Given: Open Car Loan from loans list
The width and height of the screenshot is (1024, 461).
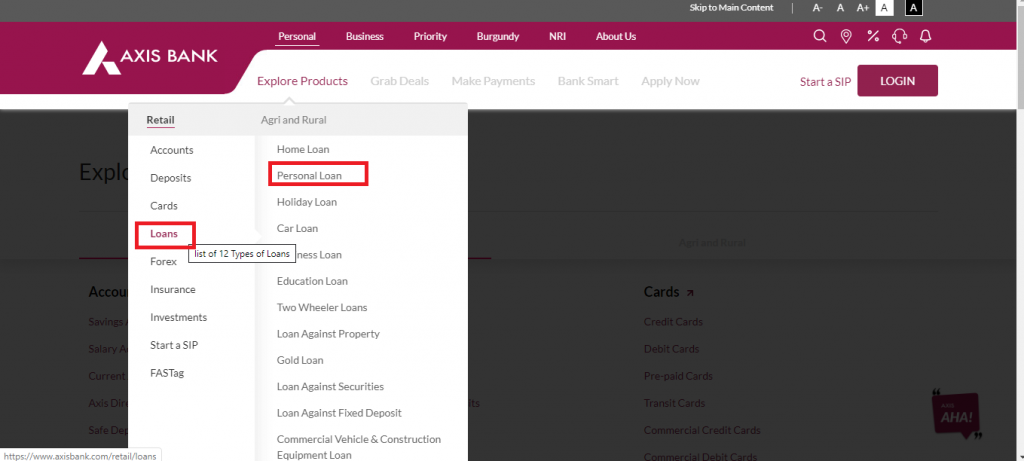Looking at the screenshot, I should 297,229.
